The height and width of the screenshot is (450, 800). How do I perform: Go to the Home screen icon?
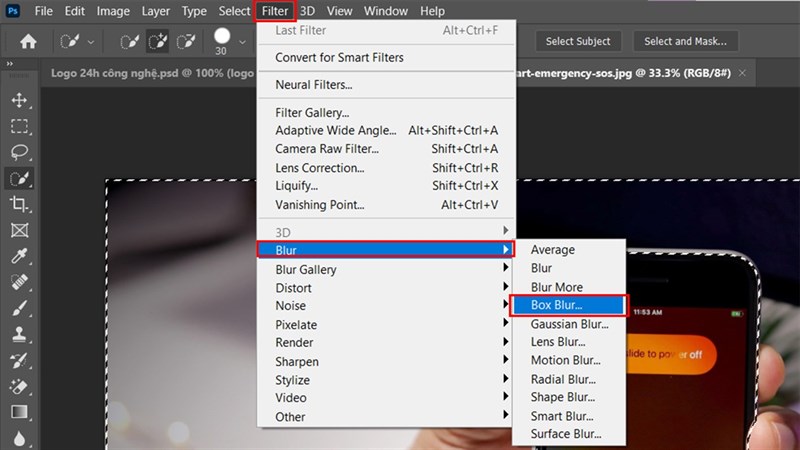tap(28, 41)
